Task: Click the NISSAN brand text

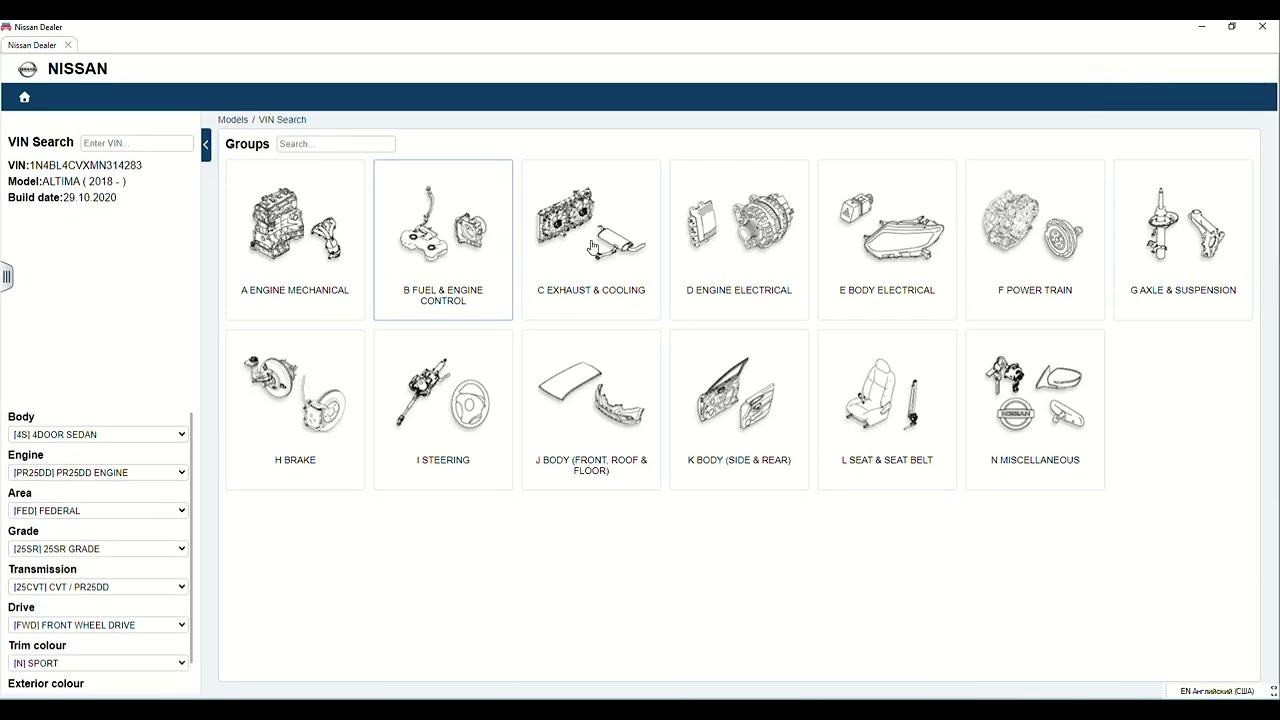Action: [78, 69]
